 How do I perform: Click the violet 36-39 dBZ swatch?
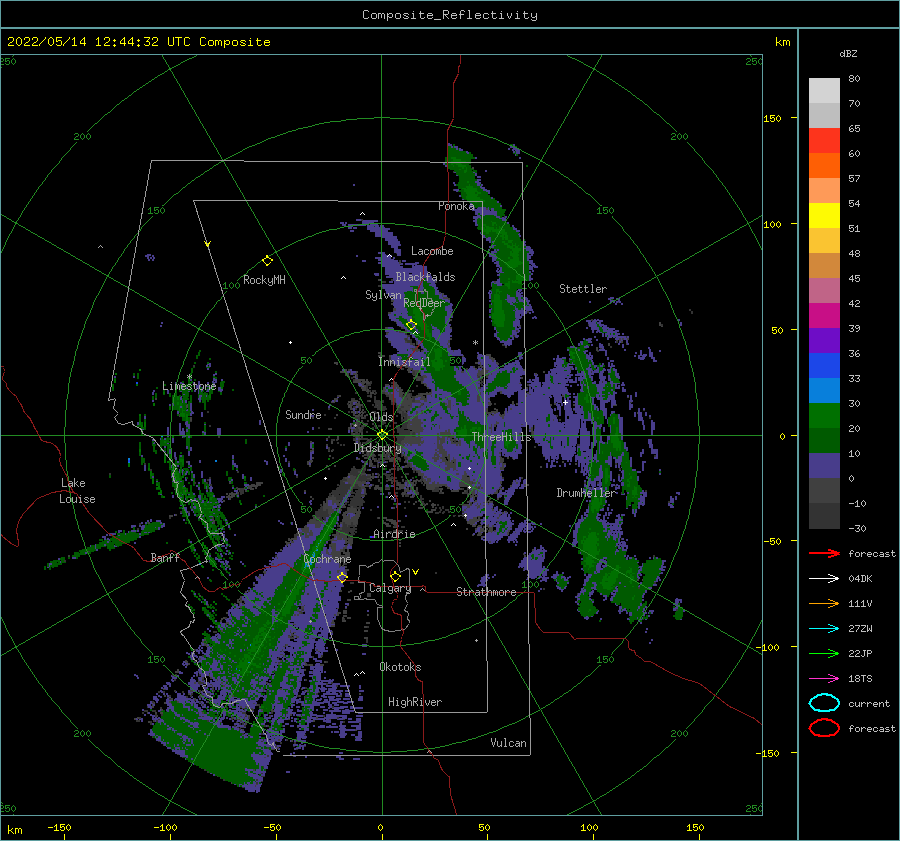(824, 340)
